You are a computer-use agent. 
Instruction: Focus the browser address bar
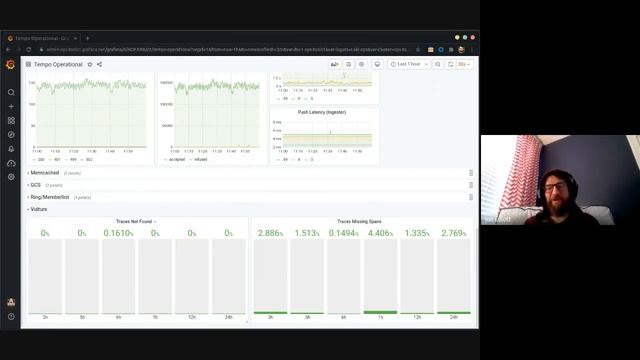tap(227, 49)
